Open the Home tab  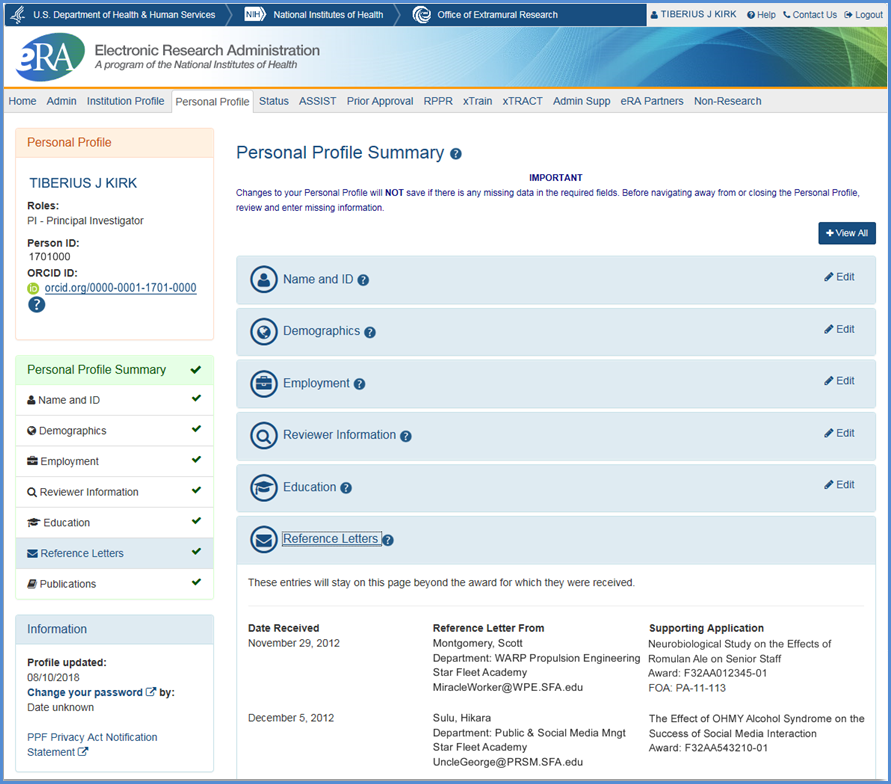point(22,101)
